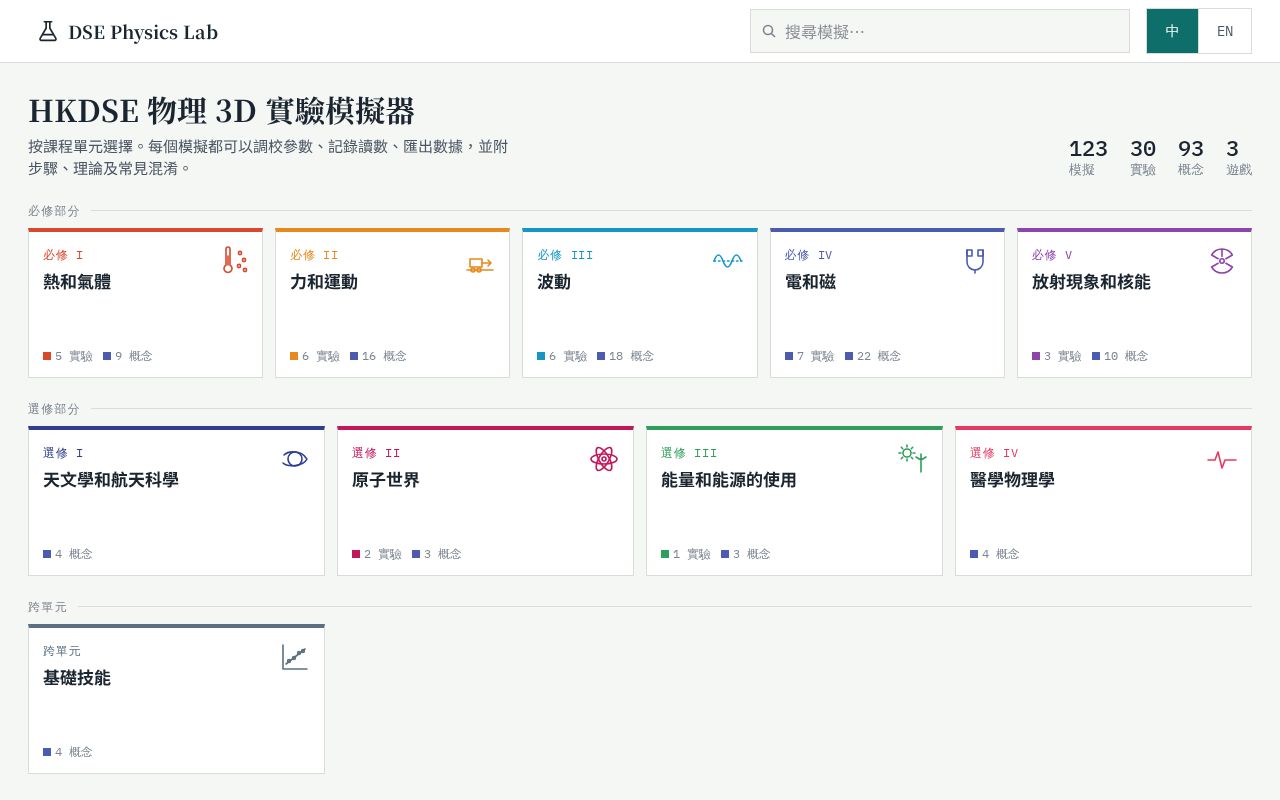Click 16 概念 count on 力和運動 card

pyautogui.click(x=378, y=356)
